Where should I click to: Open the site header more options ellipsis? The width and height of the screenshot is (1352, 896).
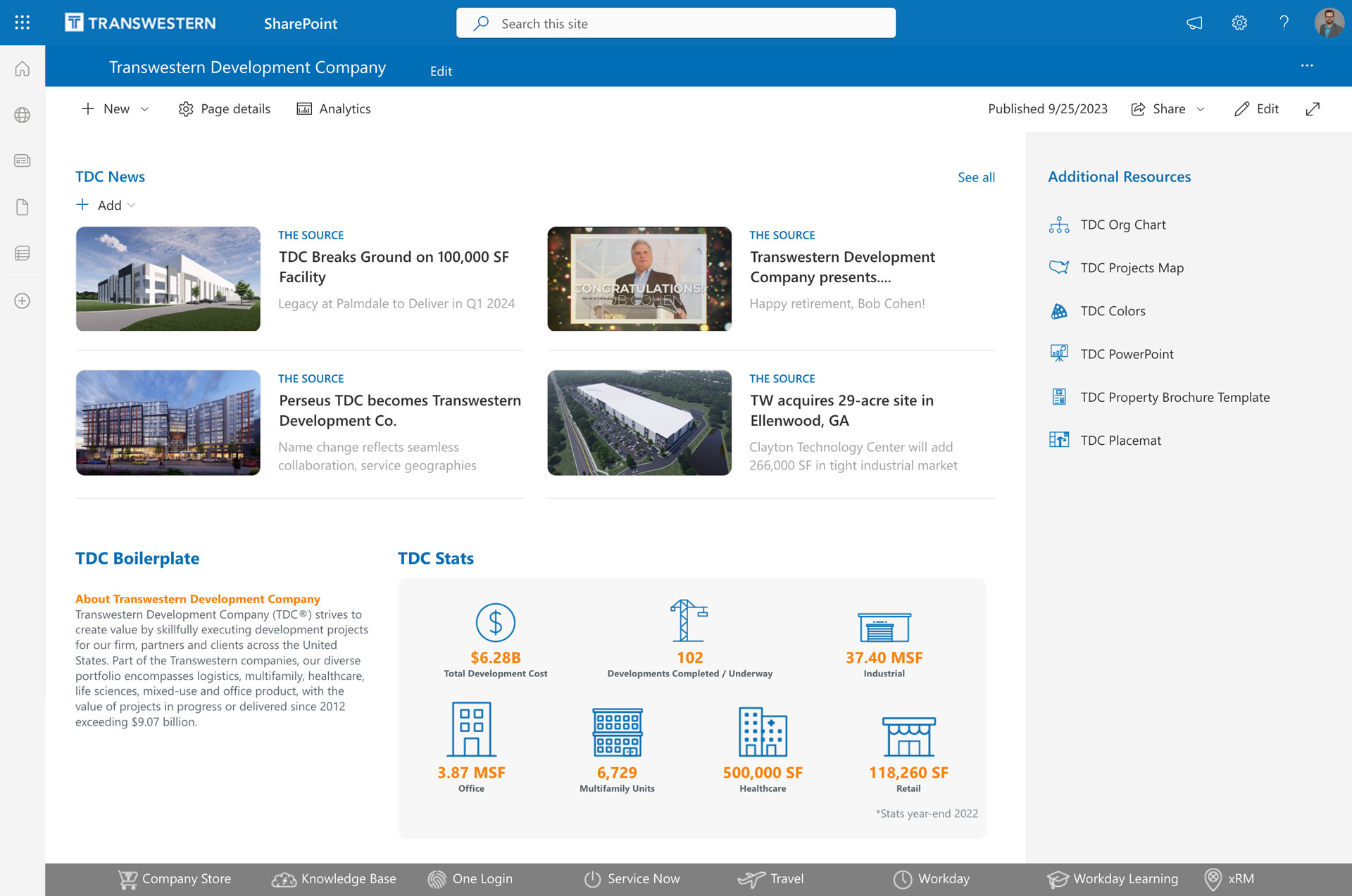pos(1307,65)
